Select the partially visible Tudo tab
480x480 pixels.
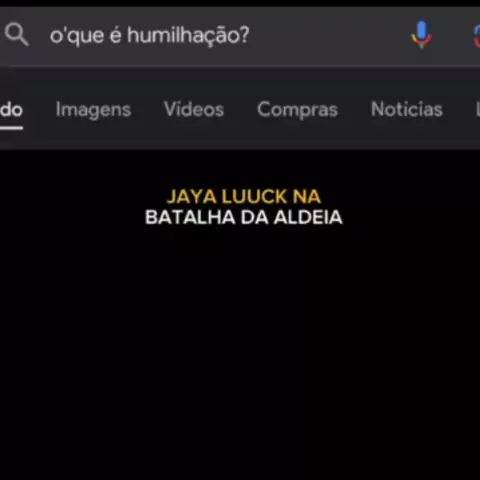pyautogui.click(x=11, y=110)
